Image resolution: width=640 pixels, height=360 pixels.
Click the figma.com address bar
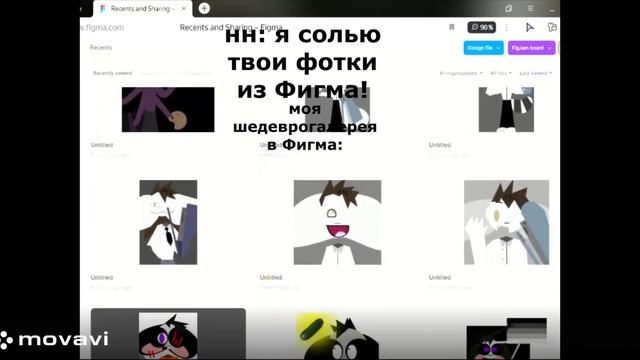[102, 27]
